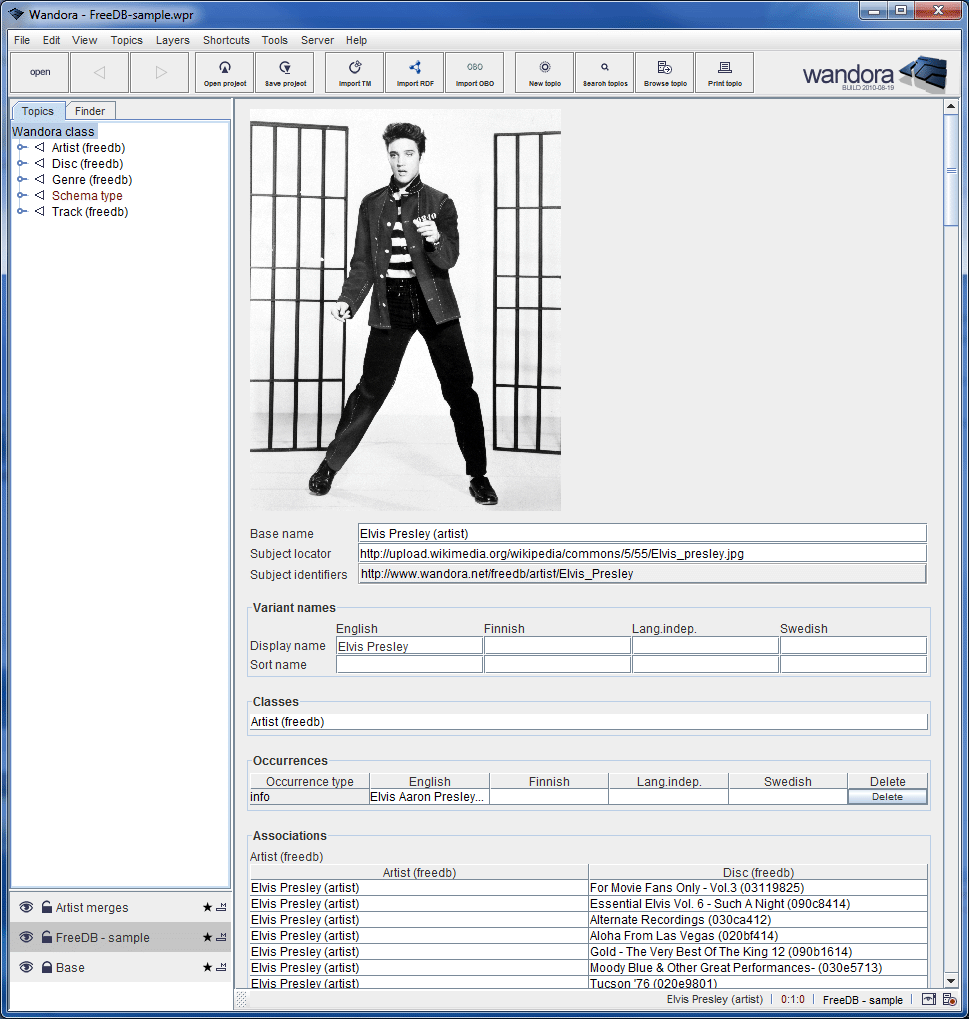Screen dimensions: 969x1019
Task: Unlock the Base layer
Action: (x=46, y=967)
